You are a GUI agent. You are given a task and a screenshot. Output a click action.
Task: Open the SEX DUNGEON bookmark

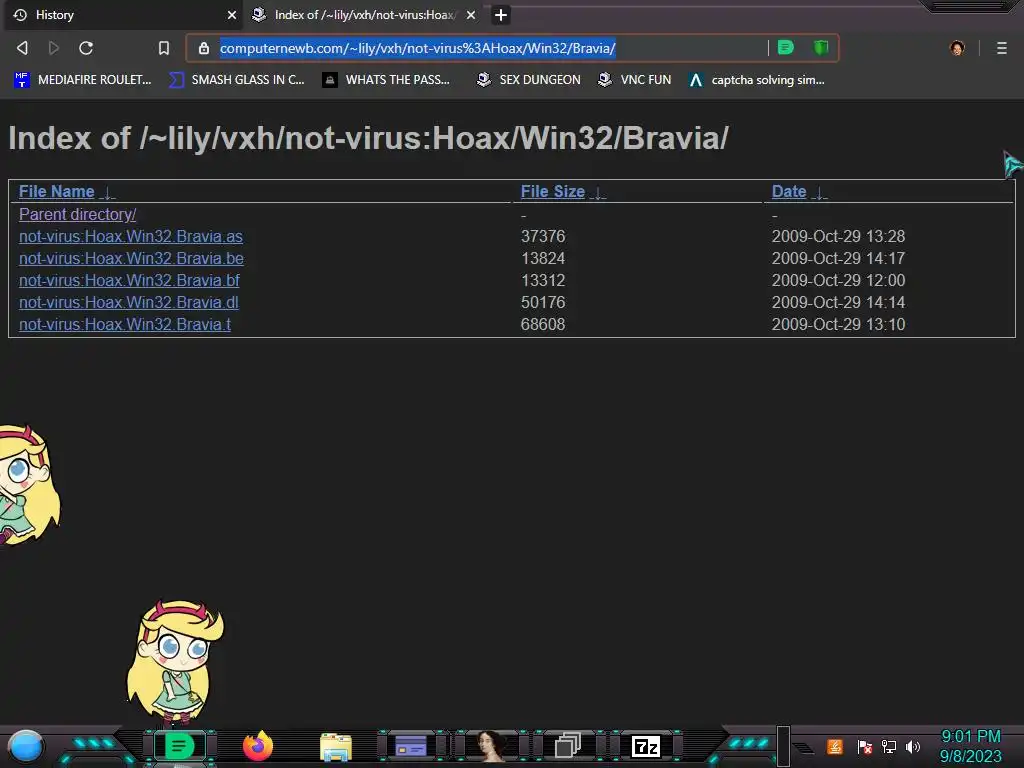click(x=528, y=80)
